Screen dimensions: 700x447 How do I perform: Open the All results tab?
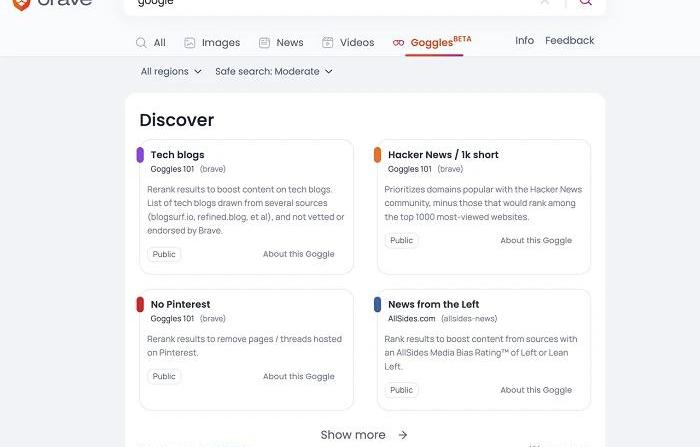151,43
